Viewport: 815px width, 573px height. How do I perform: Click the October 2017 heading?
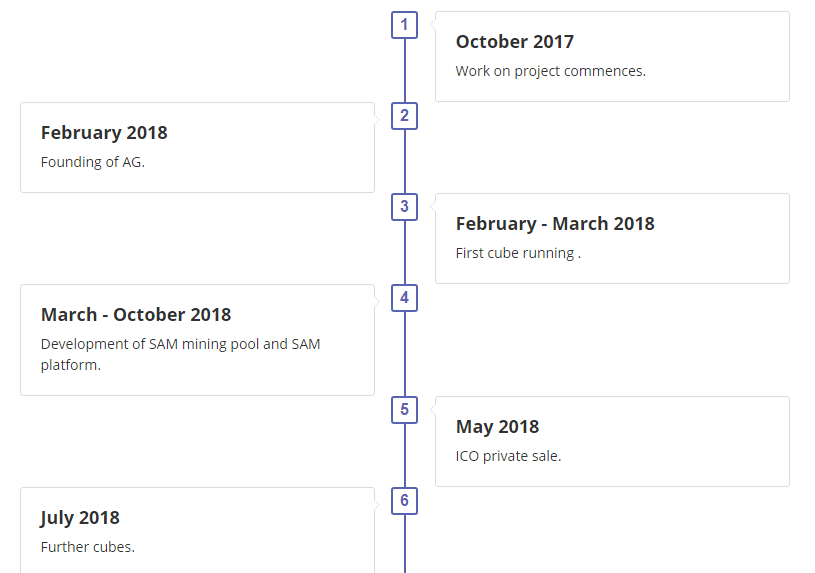pos(514,42)
